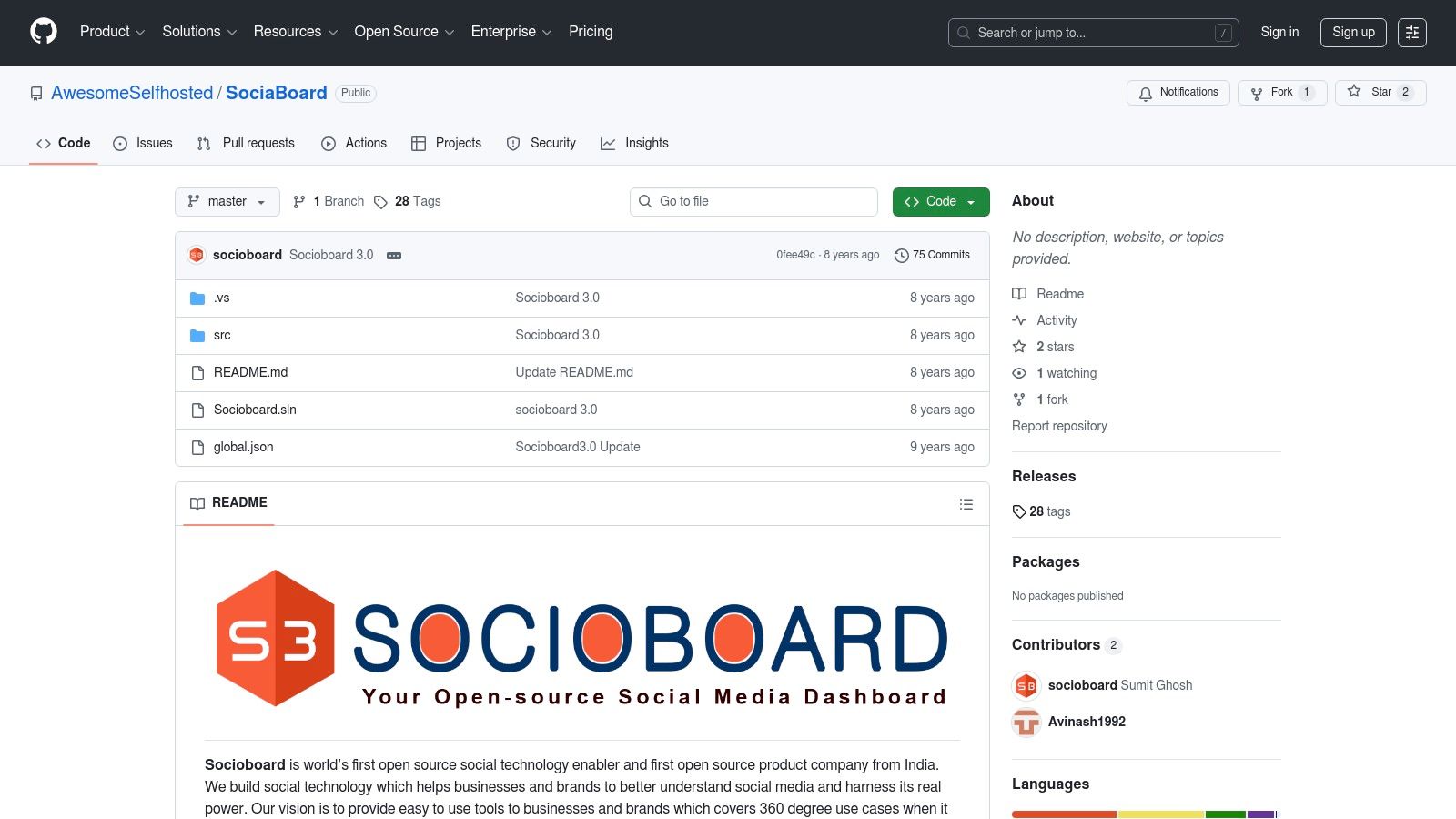
Task: Switch to the Pull requests tab
Action: coord(246,144)
